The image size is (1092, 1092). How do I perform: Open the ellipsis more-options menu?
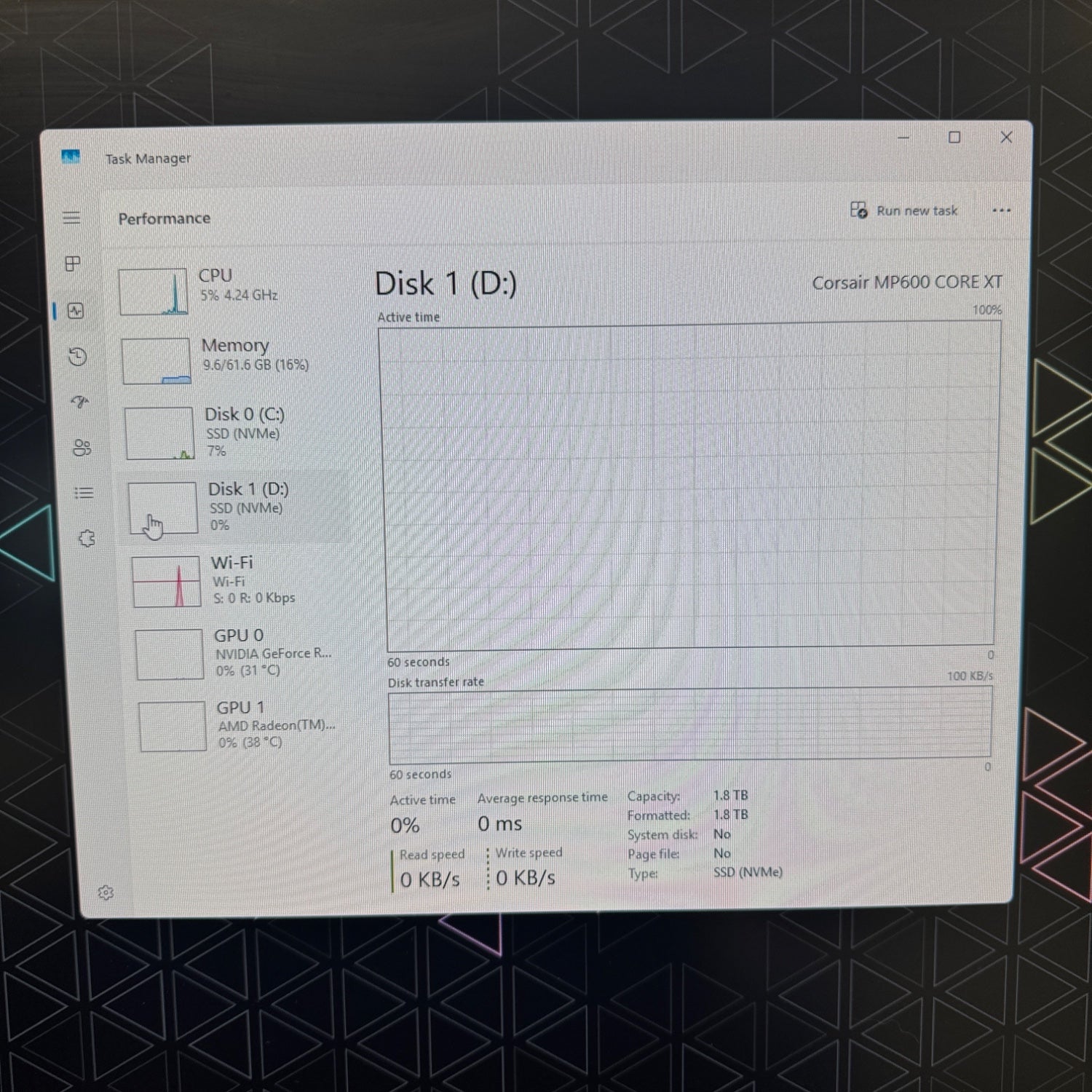pos(1002,210)
